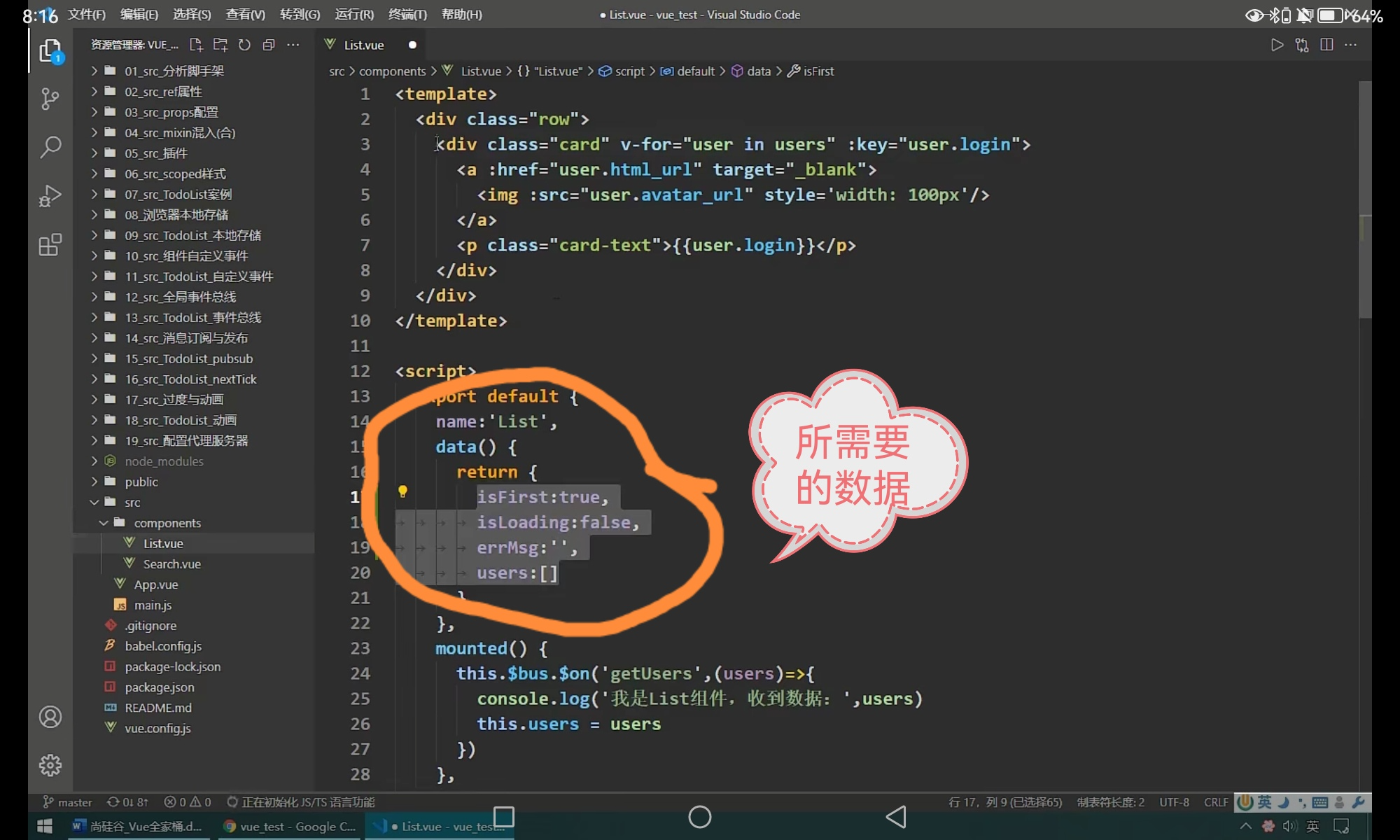
Task: Toggle the IME English/Chinese mode indicator
Action: pos(1264,802)
